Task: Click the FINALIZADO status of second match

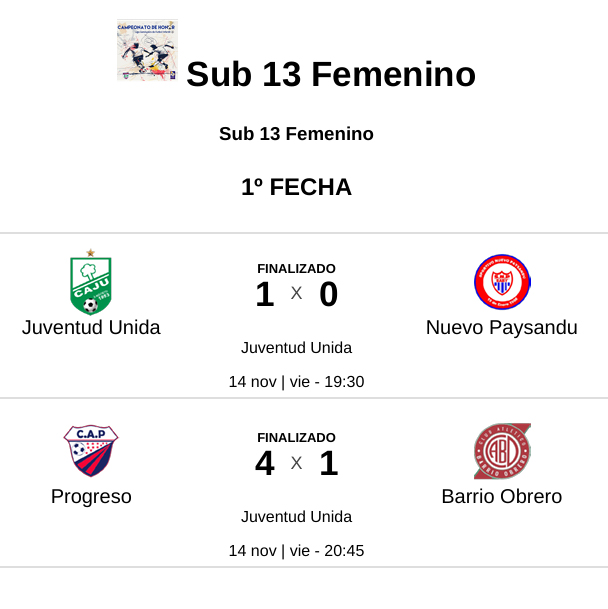Action: [296, 437]
